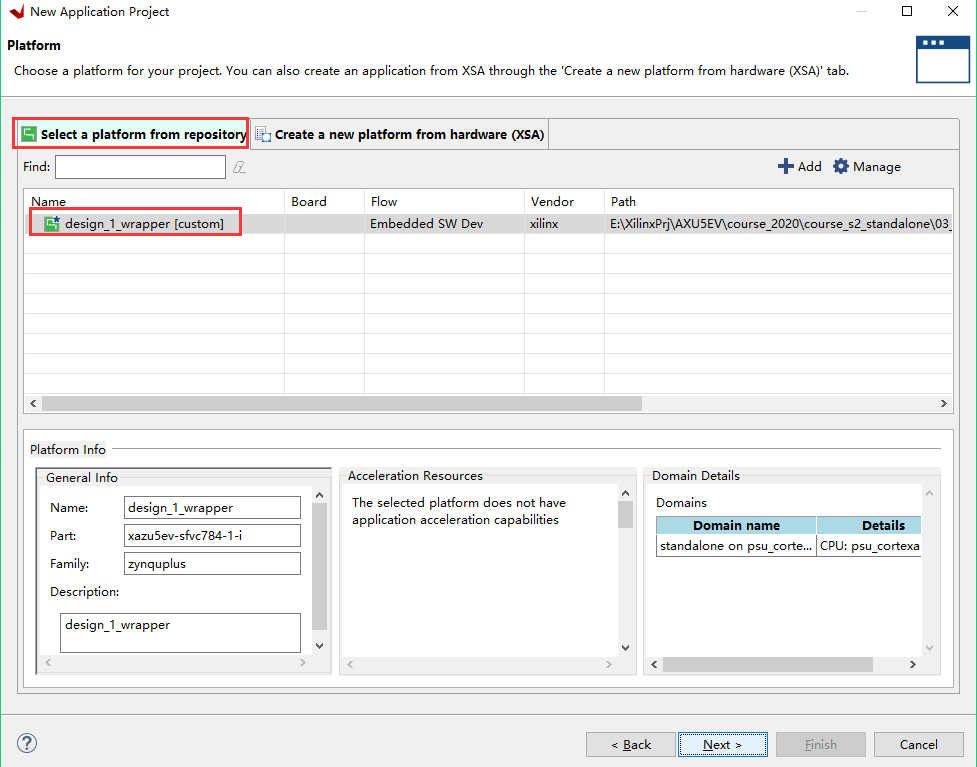This screenshot has width=977, height=767.
Task: Click platform table scroll left arrow
Action: (x=33, y=404)
